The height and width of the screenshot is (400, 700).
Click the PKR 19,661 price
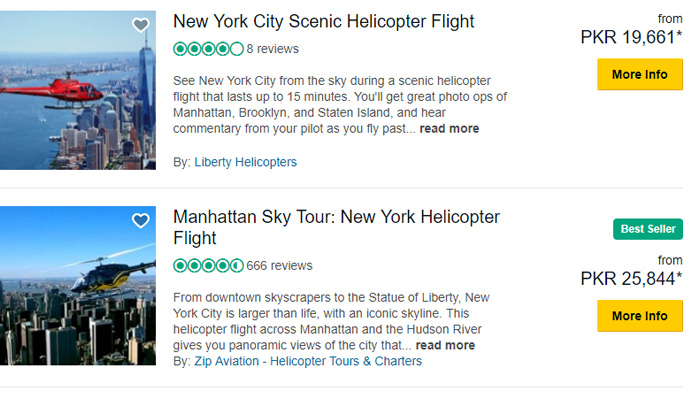631,37
